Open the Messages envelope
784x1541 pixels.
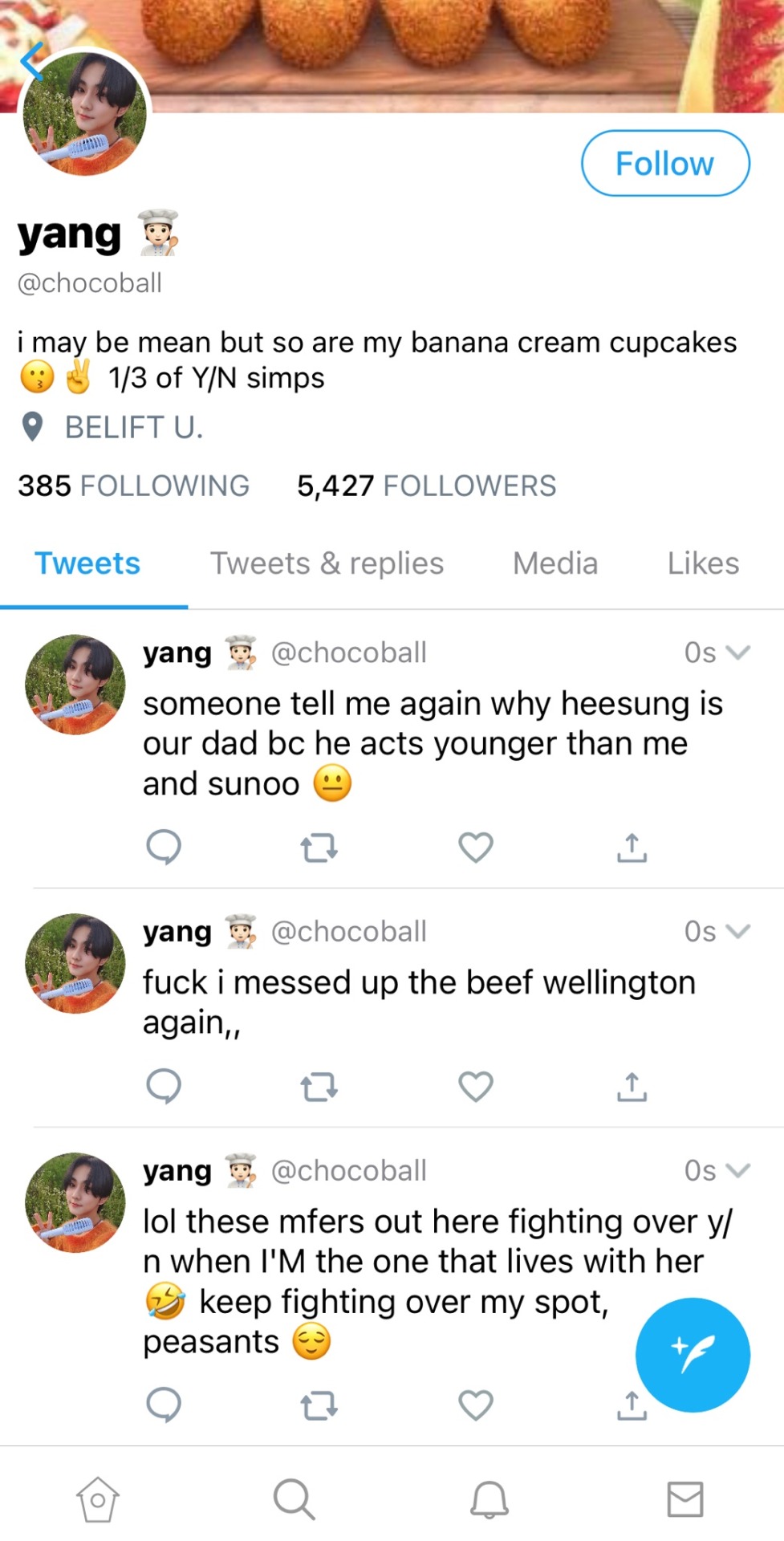point(685,1498)
